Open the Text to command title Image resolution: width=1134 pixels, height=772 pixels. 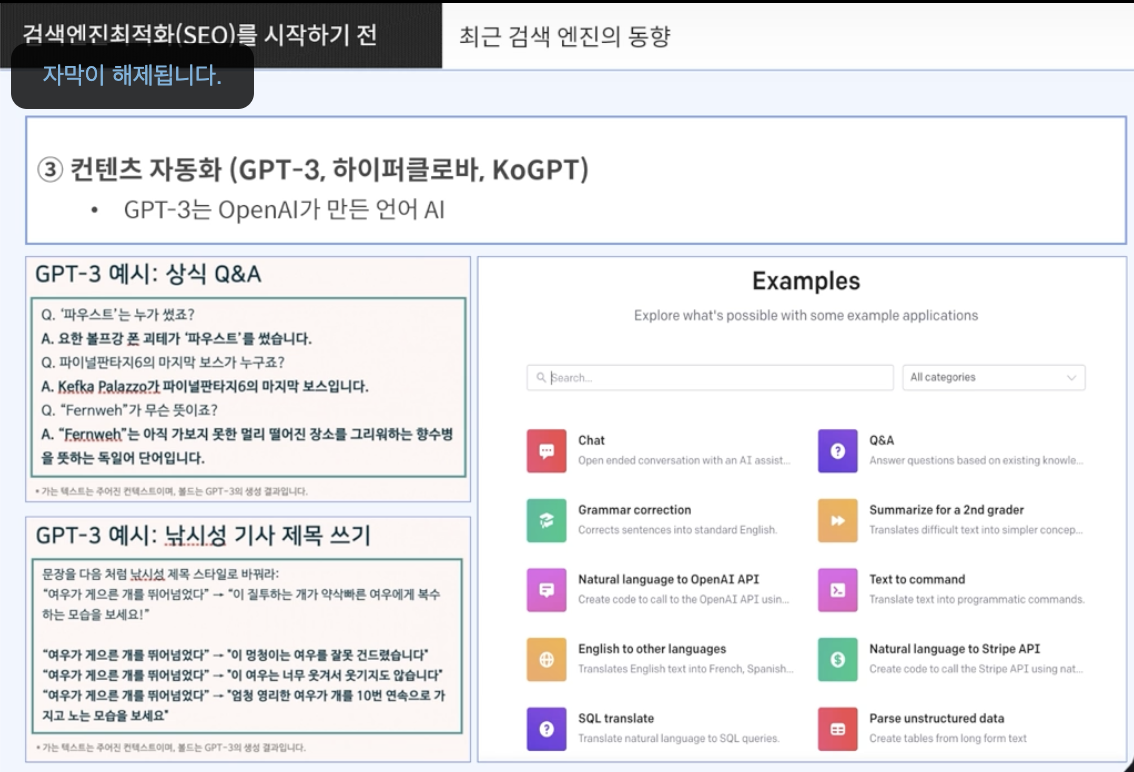tap(917, 579)
